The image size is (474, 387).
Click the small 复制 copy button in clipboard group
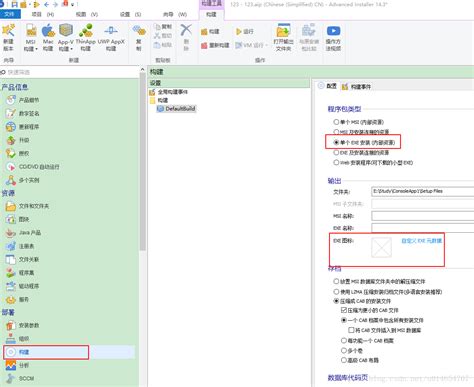163,27
